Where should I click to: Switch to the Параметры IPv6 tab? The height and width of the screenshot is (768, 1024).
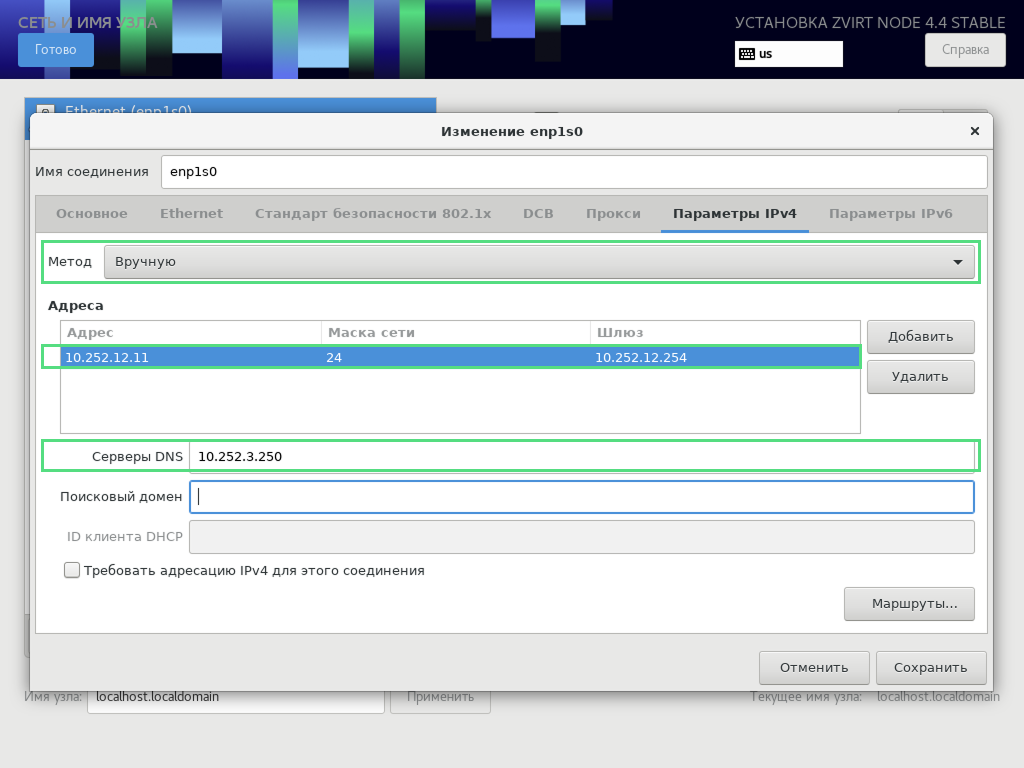point(891,214)
